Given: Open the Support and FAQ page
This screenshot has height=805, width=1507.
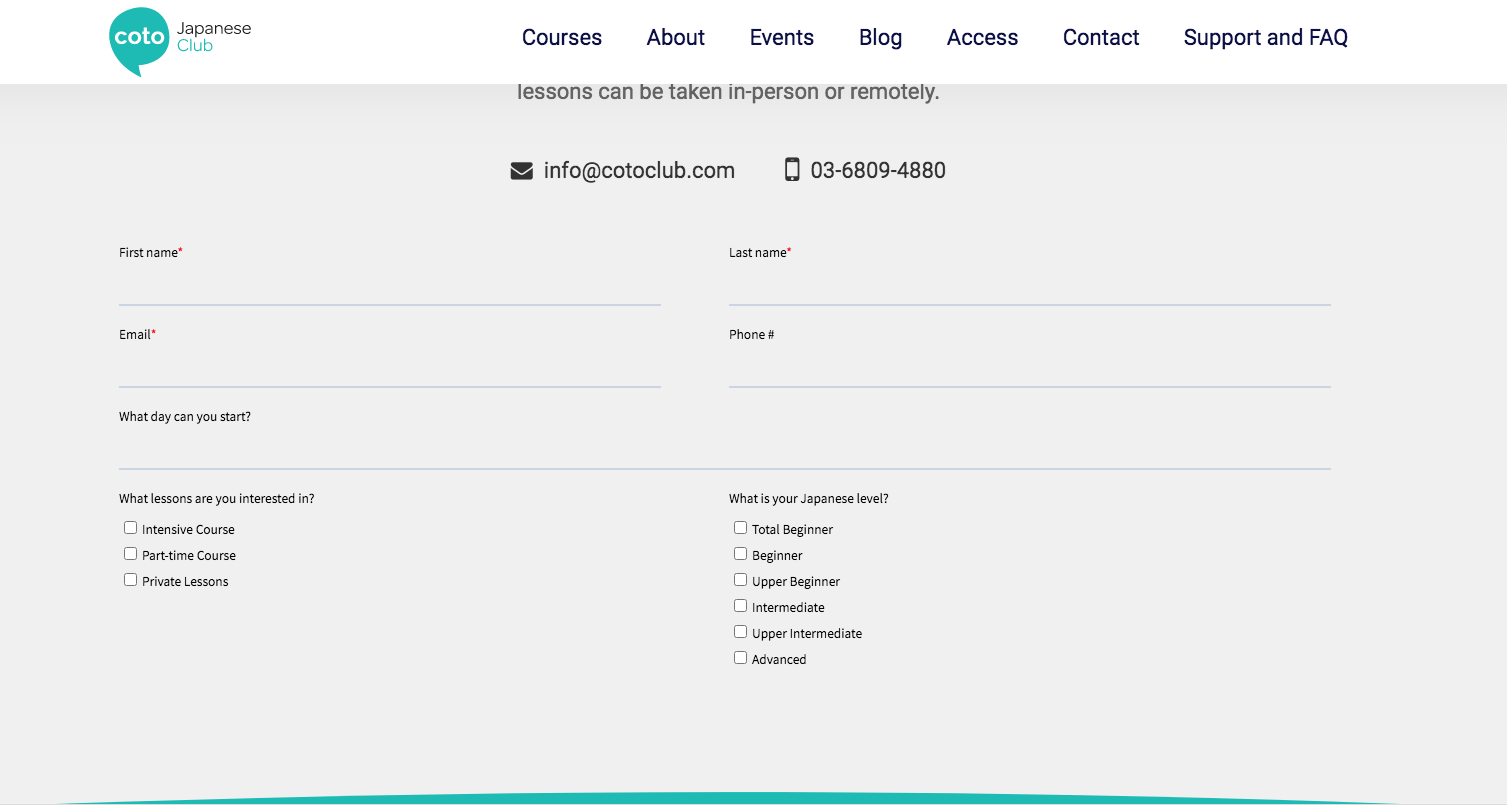Looking at the screenshot, I should pos(1265,37).
